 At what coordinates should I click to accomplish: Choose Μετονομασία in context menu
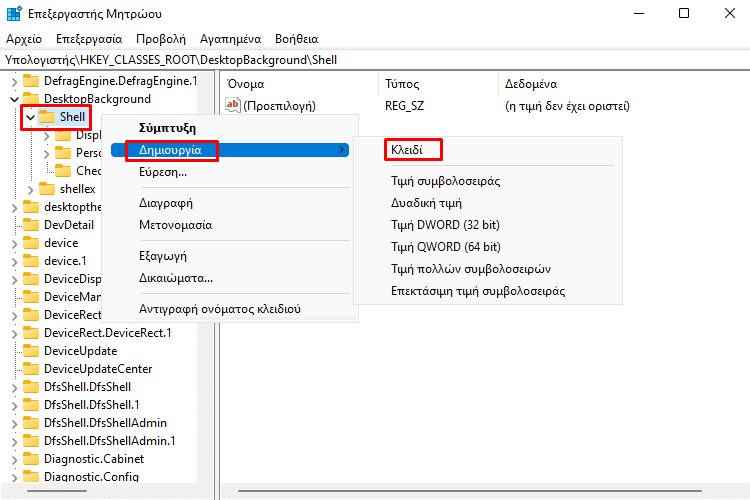230,225
